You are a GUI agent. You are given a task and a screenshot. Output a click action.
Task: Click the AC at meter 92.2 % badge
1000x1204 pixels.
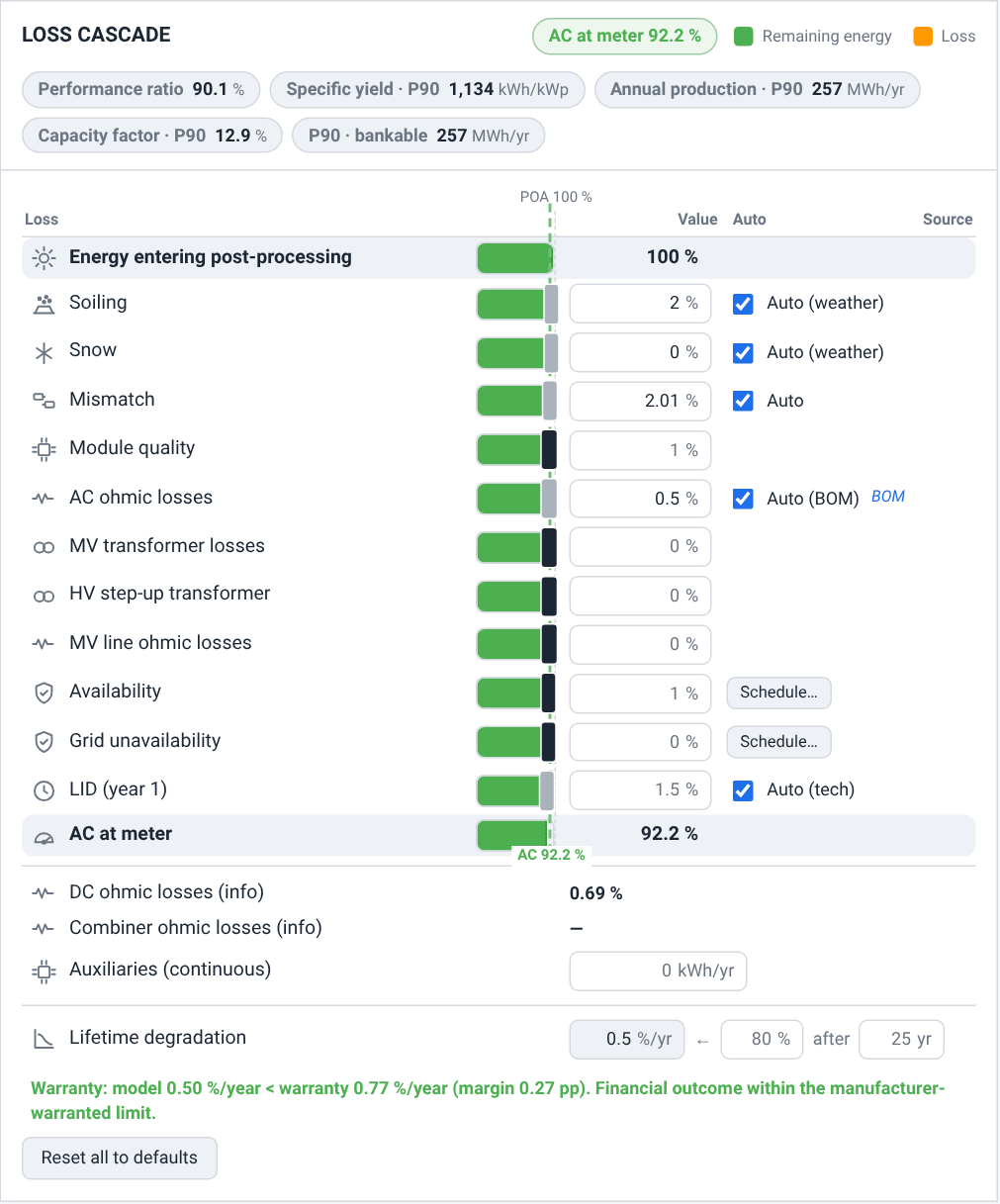click(x=625, y=37)
